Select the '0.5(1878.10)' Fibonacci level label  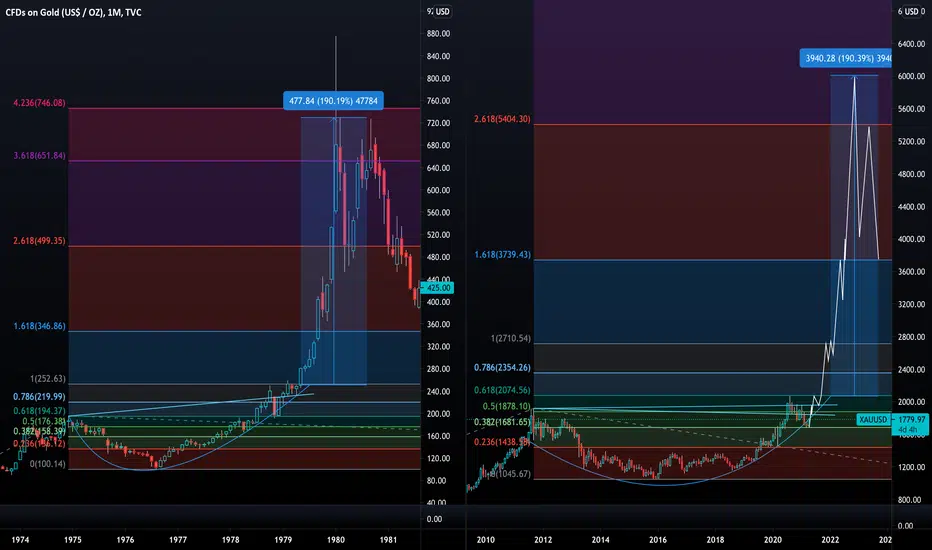click(x=506, y=406)
